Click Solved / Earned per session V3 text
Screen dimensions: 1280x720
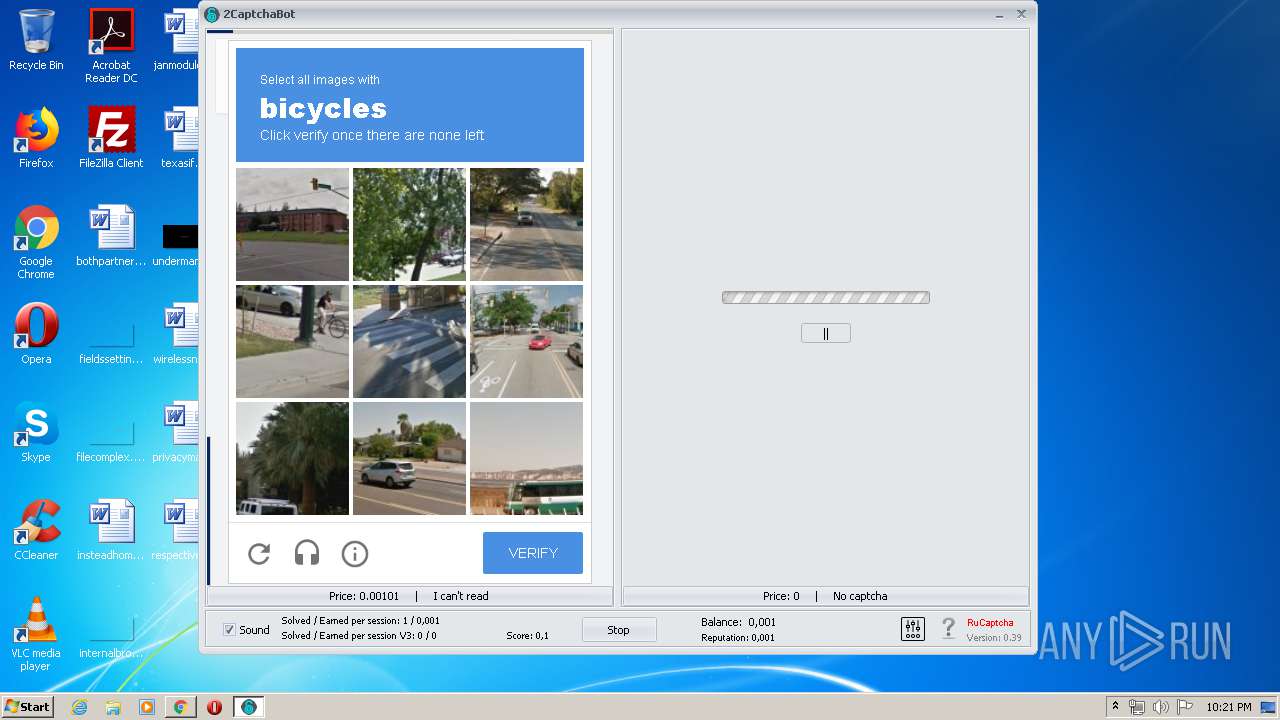(359, 636)
